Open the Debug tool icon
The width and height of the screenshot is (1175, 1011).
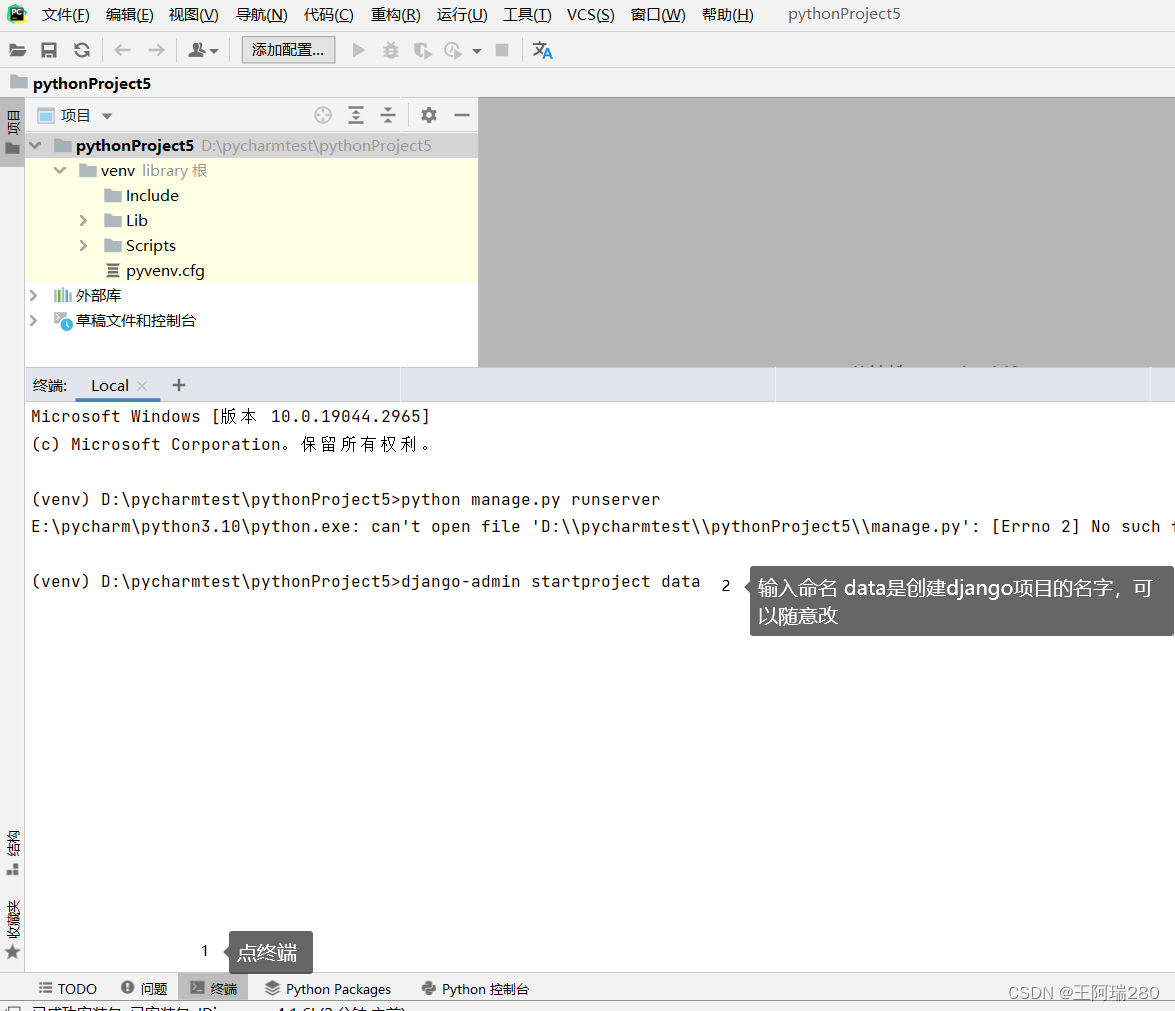pos(390,49)
